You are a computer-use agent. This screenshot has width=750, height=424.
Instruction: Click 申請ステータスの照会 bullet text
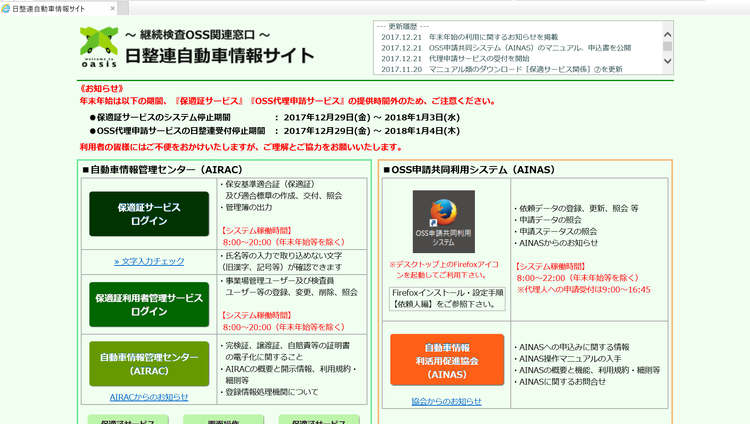click(x=556, y=231)
